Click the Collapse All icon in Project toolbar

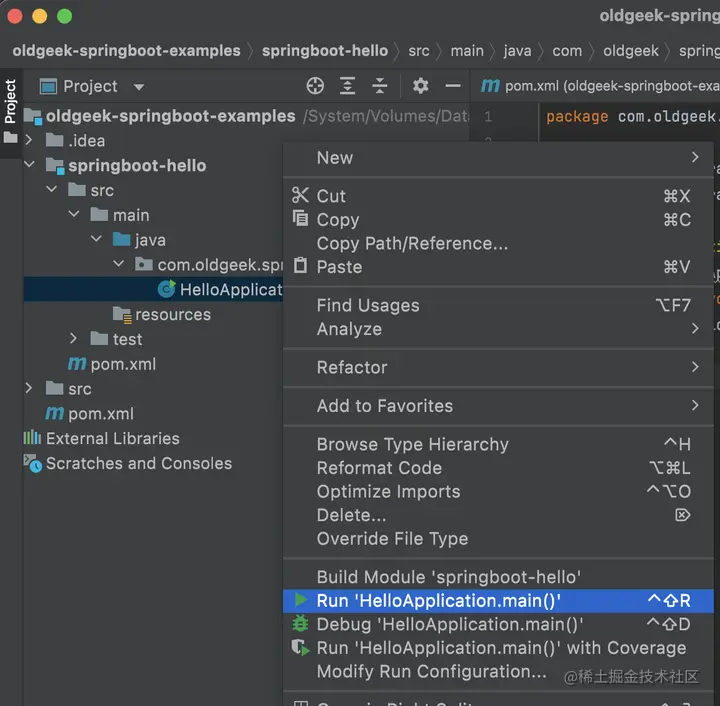380,86
